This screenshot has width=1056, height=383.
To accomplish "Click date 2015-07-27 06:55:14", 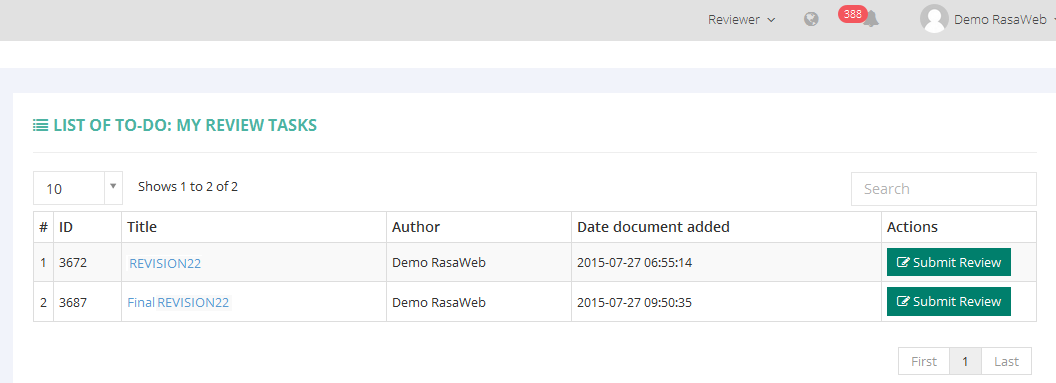I will (x=634, y=263).
